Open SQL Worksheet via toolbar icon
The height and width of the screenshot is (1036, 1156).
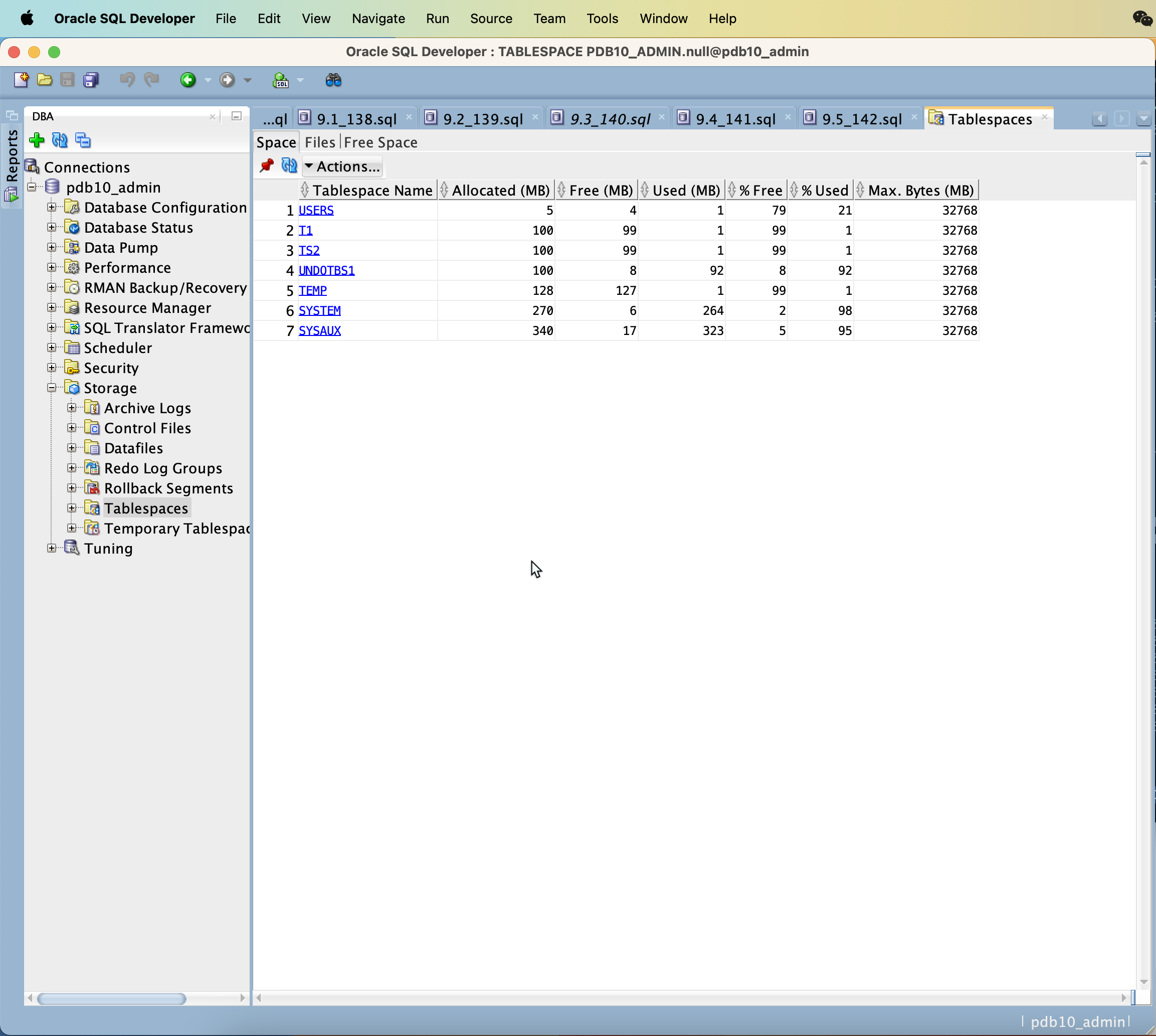click(281, 80)
